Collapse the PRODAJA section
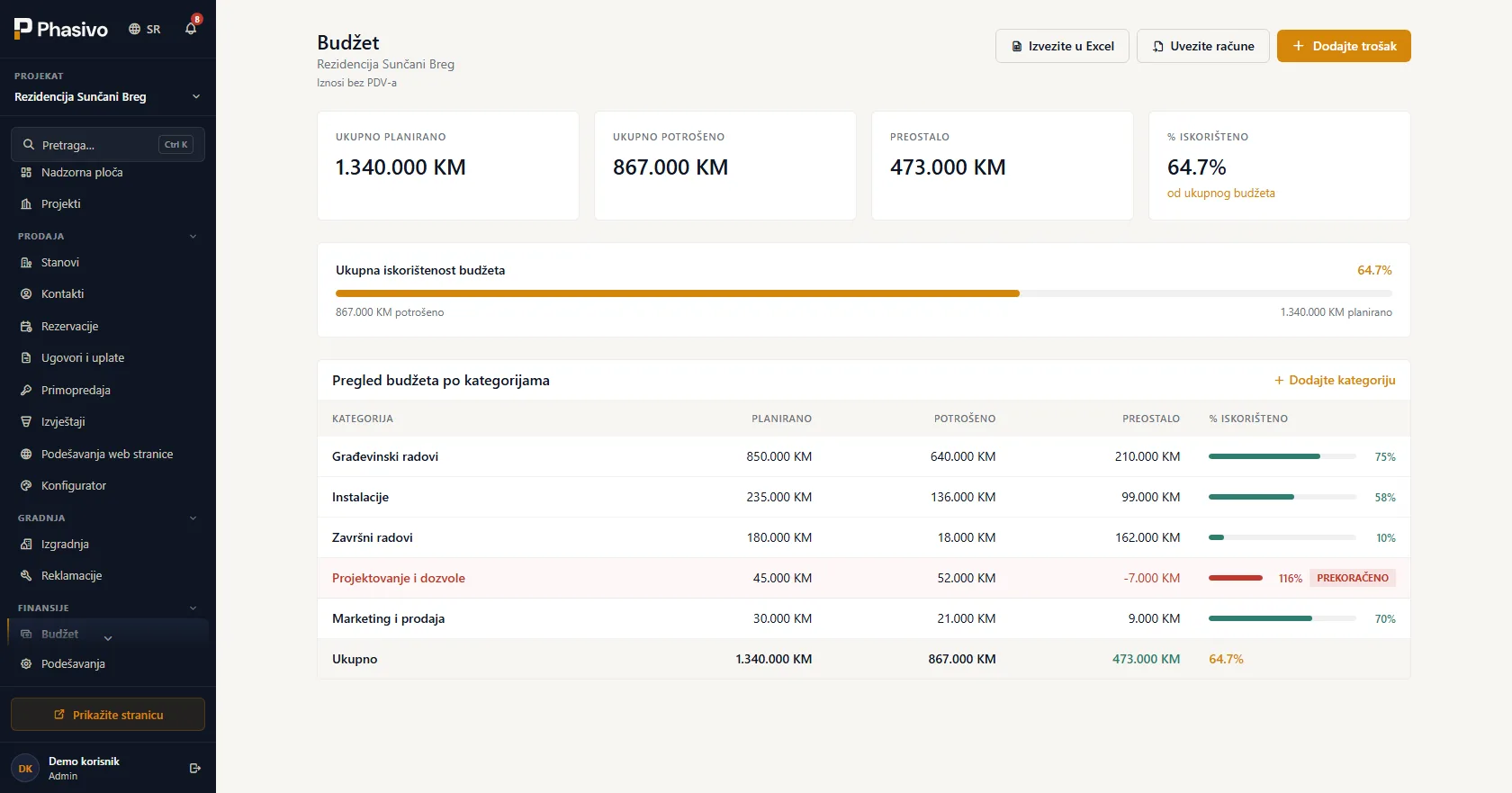This screenshot has width=1512, height=793. (x=193, y=236)
